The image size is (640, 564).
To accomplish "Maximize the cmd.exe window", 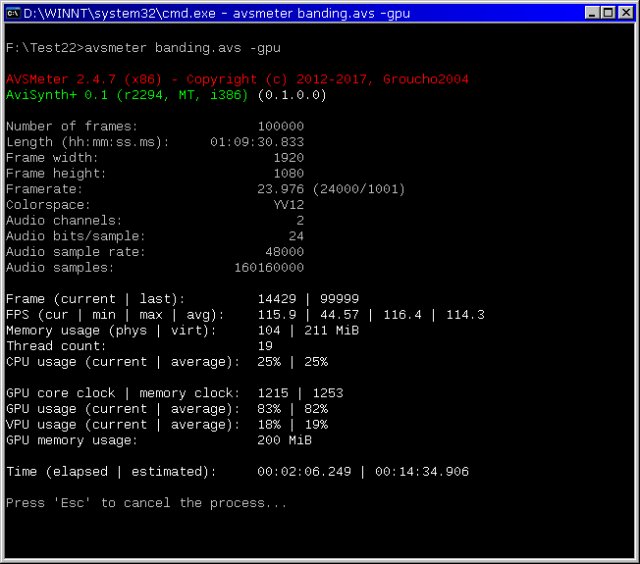I will pos(608,13).
